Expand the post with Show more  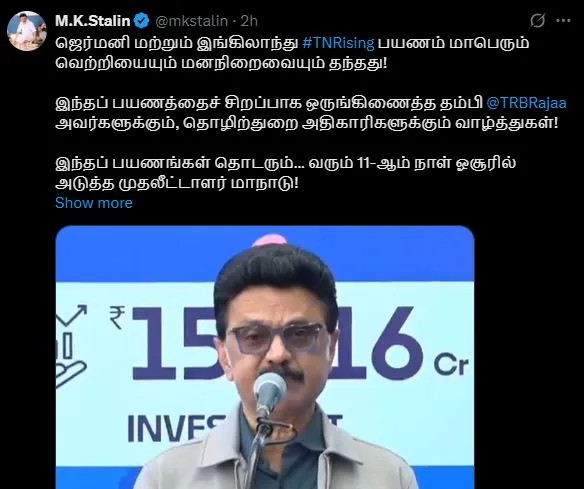point(94,203)
